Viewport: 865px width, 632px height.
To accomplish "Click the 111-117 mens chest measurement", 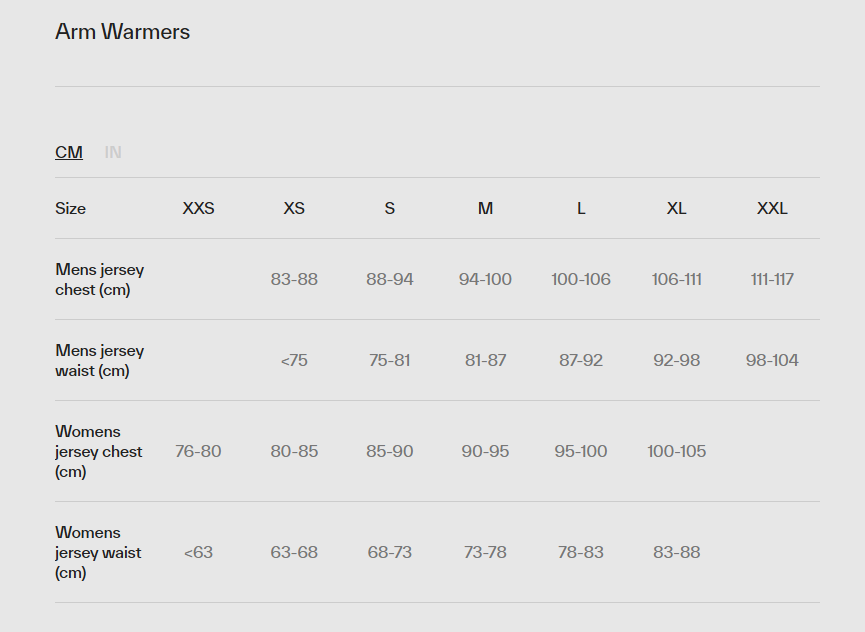I will (772, 279).
